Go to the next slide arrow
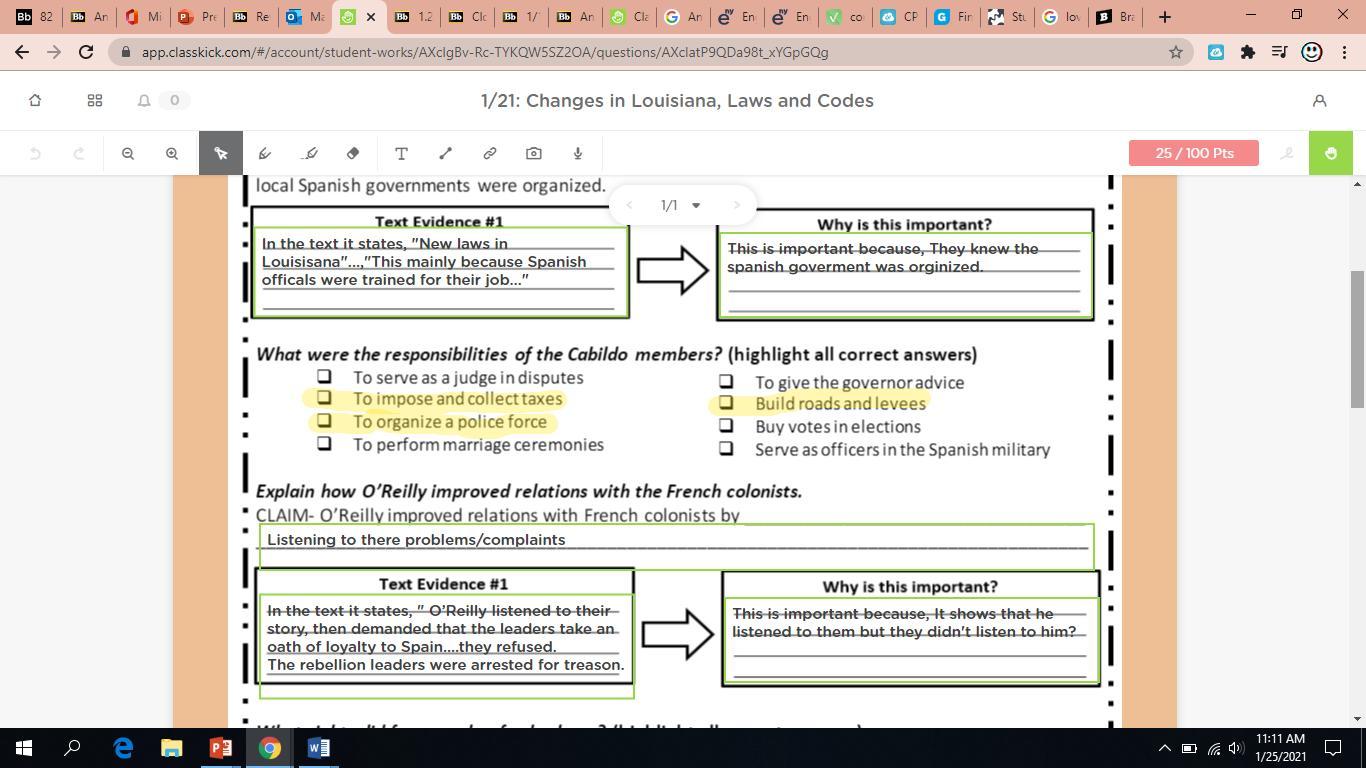The width and height of the screenshot is (1366, 768). point(737,205)
